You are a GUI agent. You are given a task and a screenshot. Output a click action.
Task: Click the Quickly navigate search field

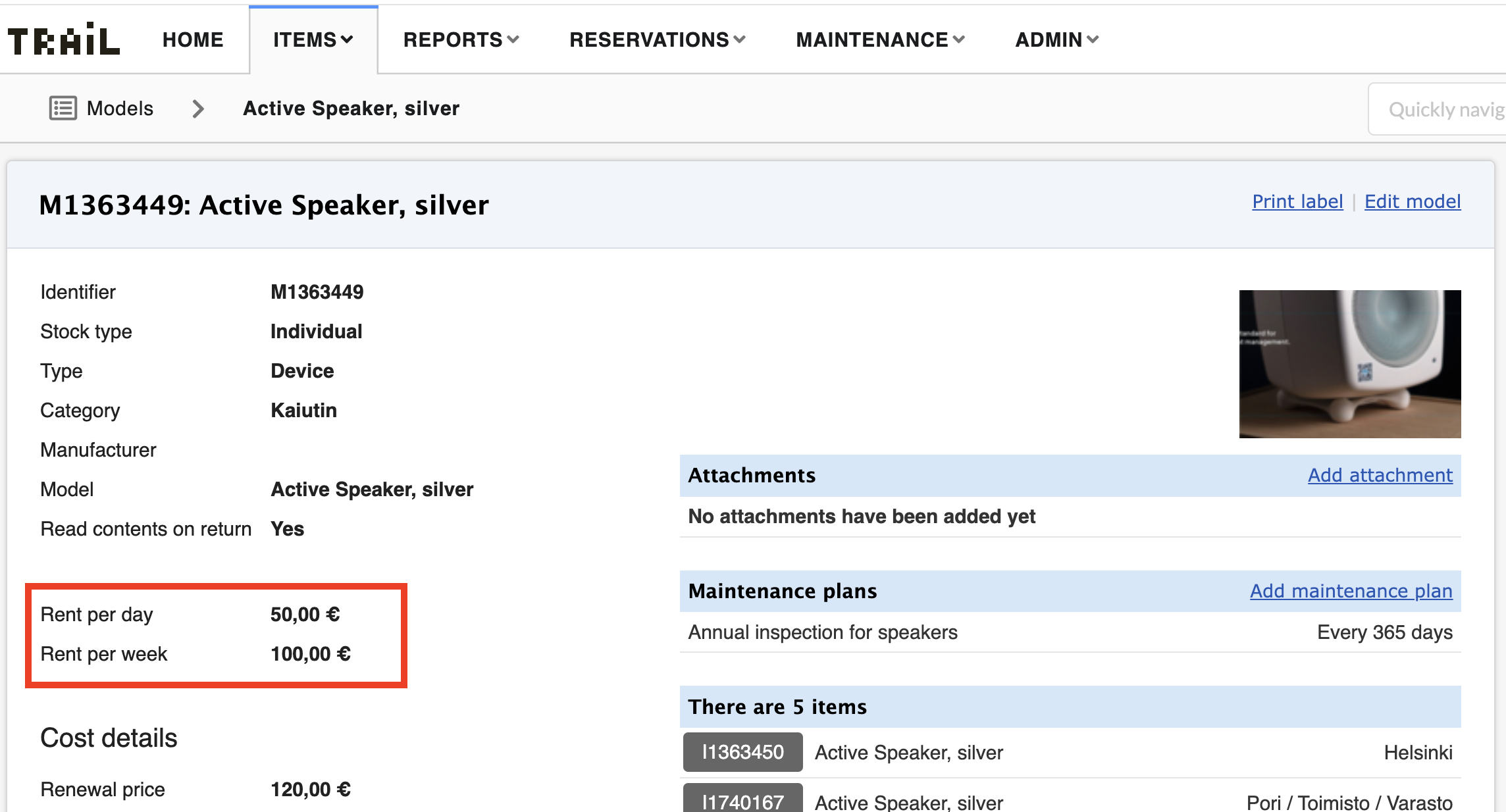(x=1441, y=109)
